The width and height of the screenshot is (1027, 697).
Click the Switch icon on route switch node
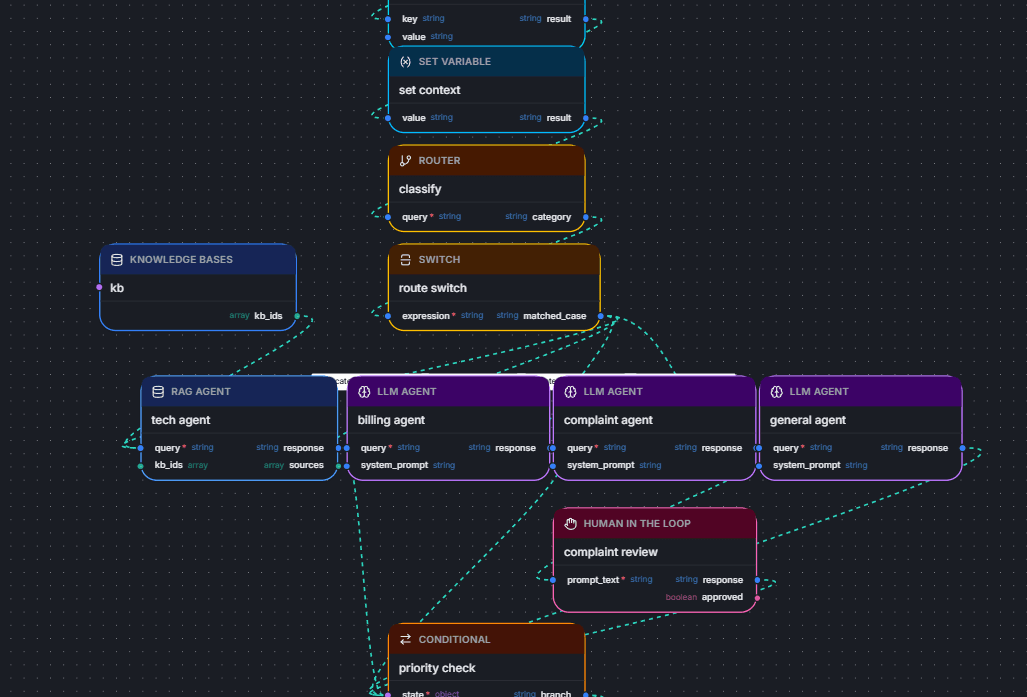404,259
